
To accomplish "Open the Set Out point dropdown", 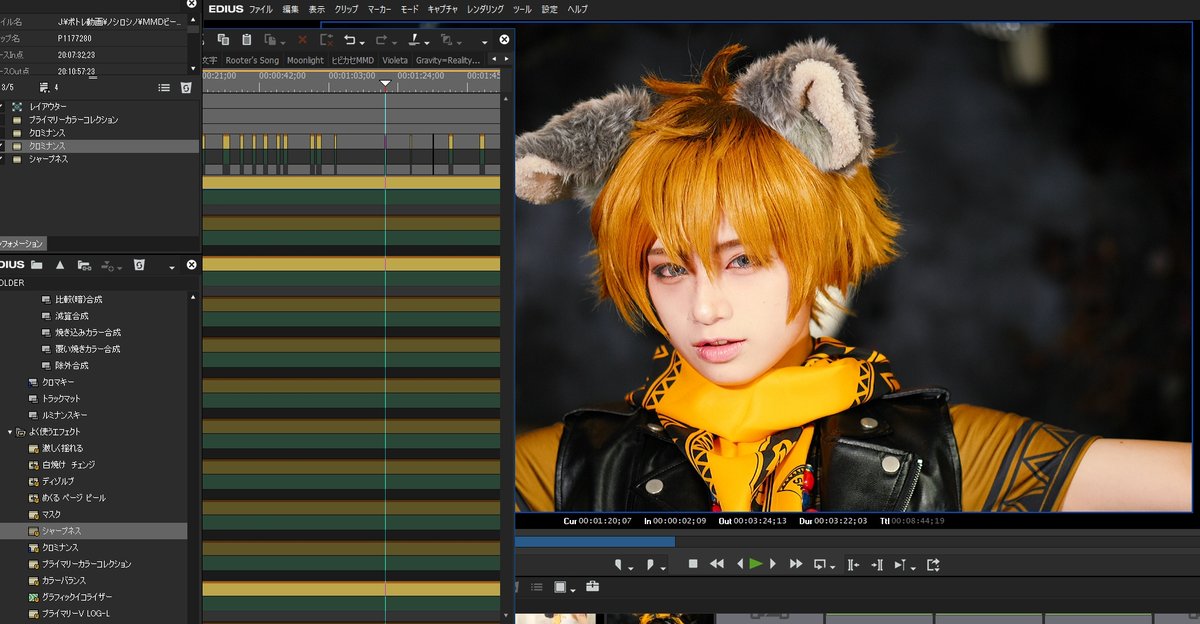I will (662, 568).
